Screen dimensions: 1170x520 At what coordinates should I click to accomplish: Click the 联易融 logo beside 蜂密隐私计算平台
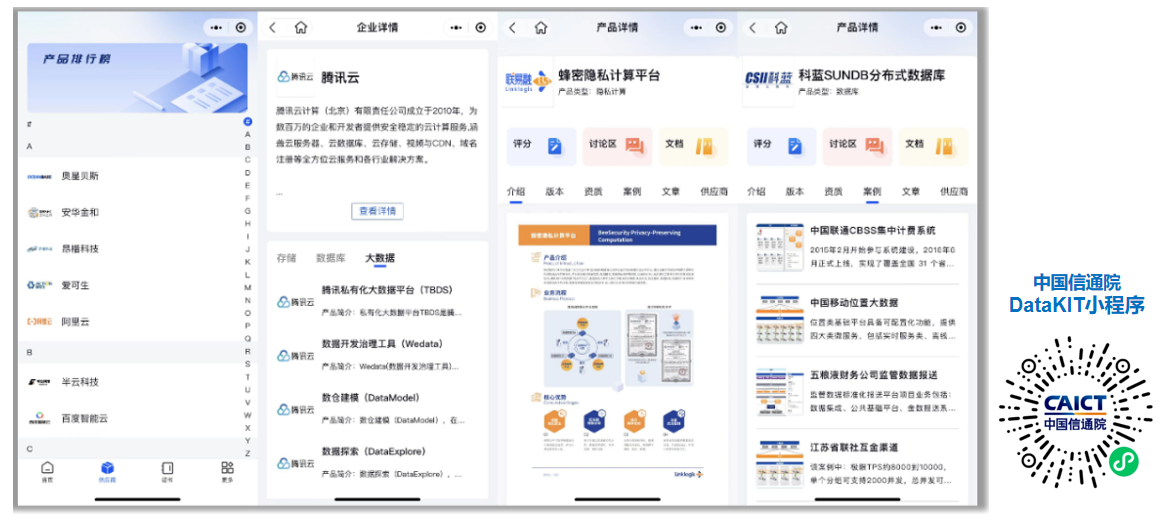tap(528, 81)
